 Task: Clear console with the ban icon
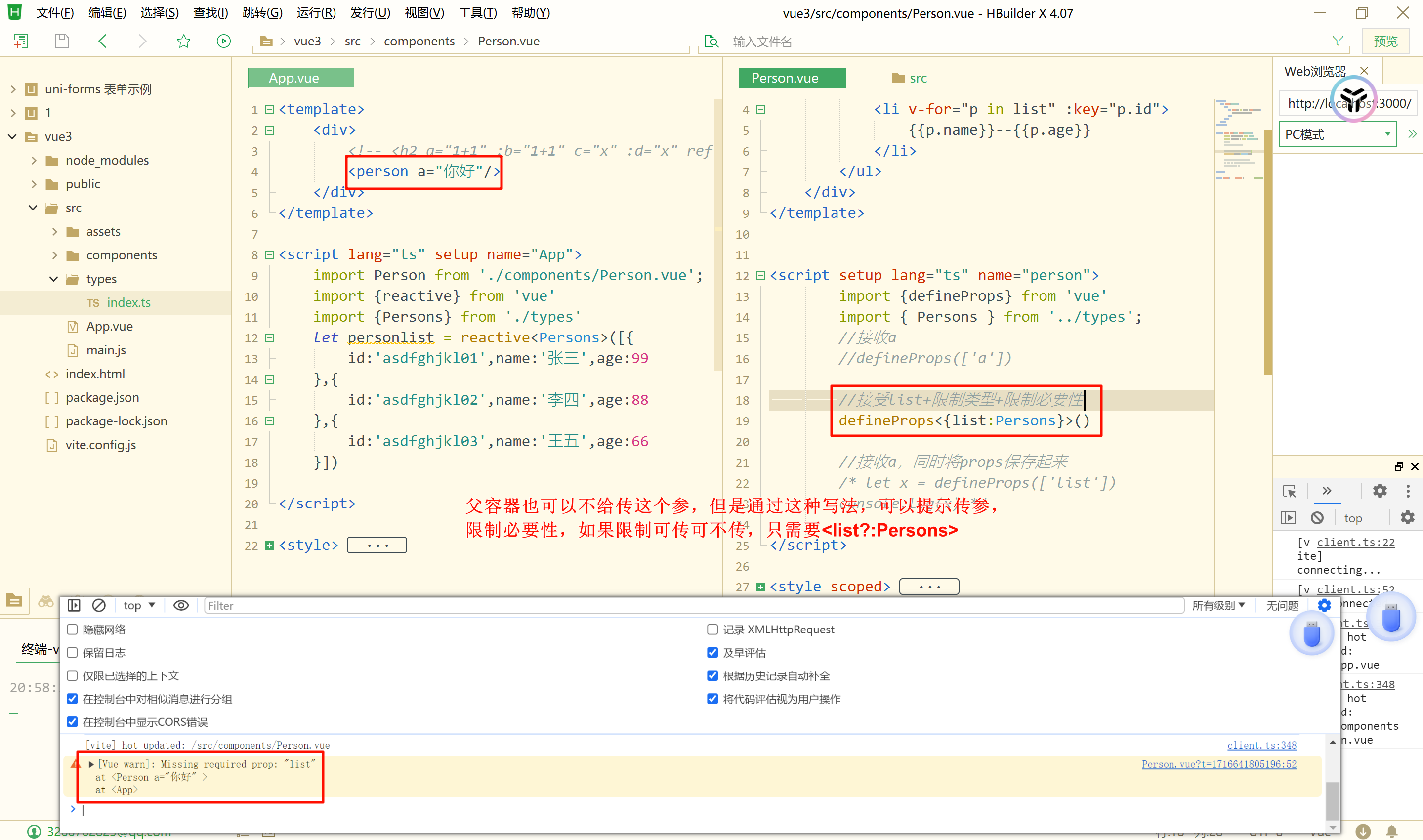pyautogui.click(x=99, y=605)
